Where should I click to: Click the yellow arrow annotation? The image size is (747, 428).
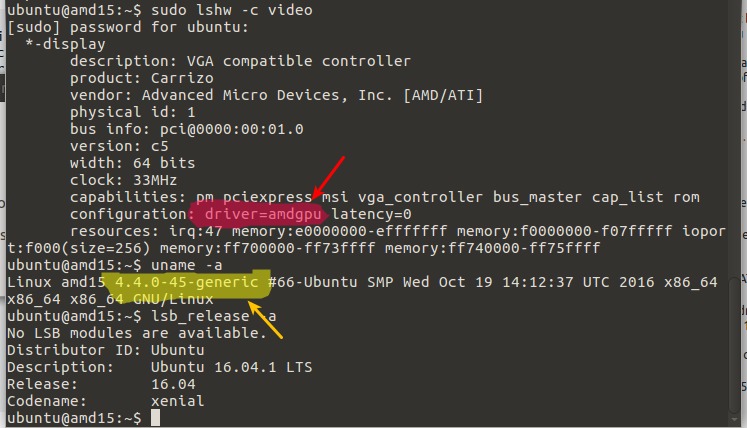(x=265, y=320)
